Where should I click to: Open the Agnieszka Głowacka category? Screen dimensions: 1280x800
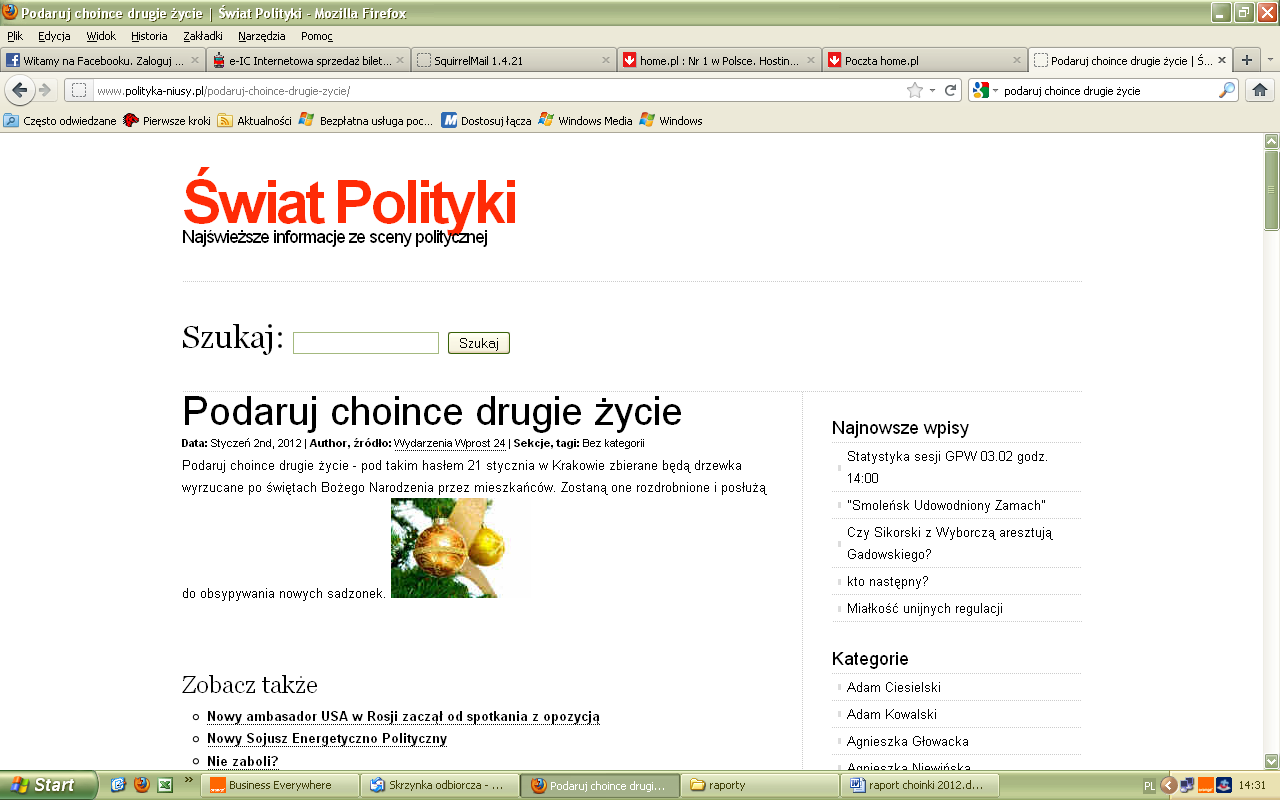coord(908,741)
